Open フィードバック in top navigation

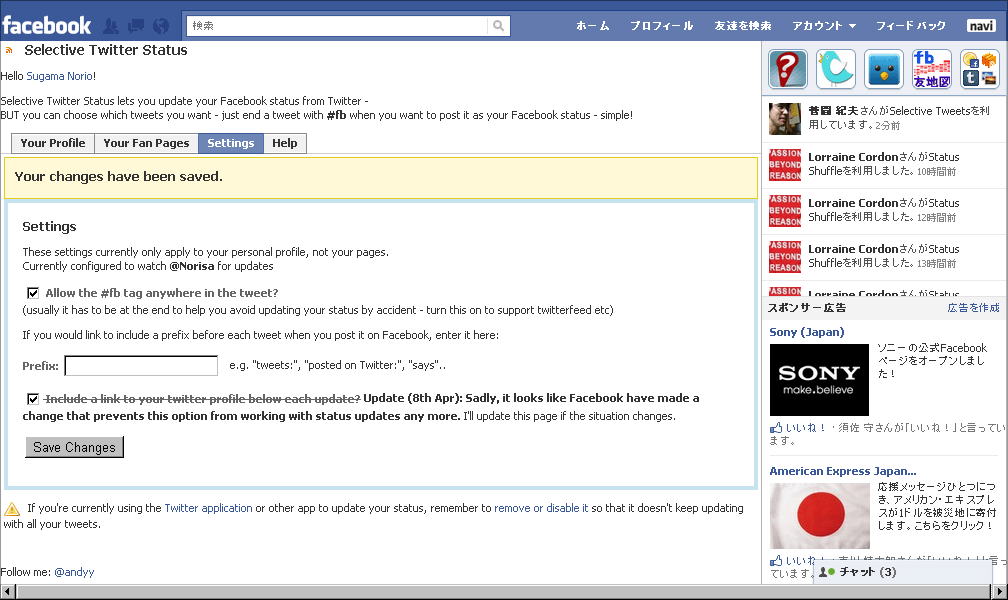[x=911, y=26]
